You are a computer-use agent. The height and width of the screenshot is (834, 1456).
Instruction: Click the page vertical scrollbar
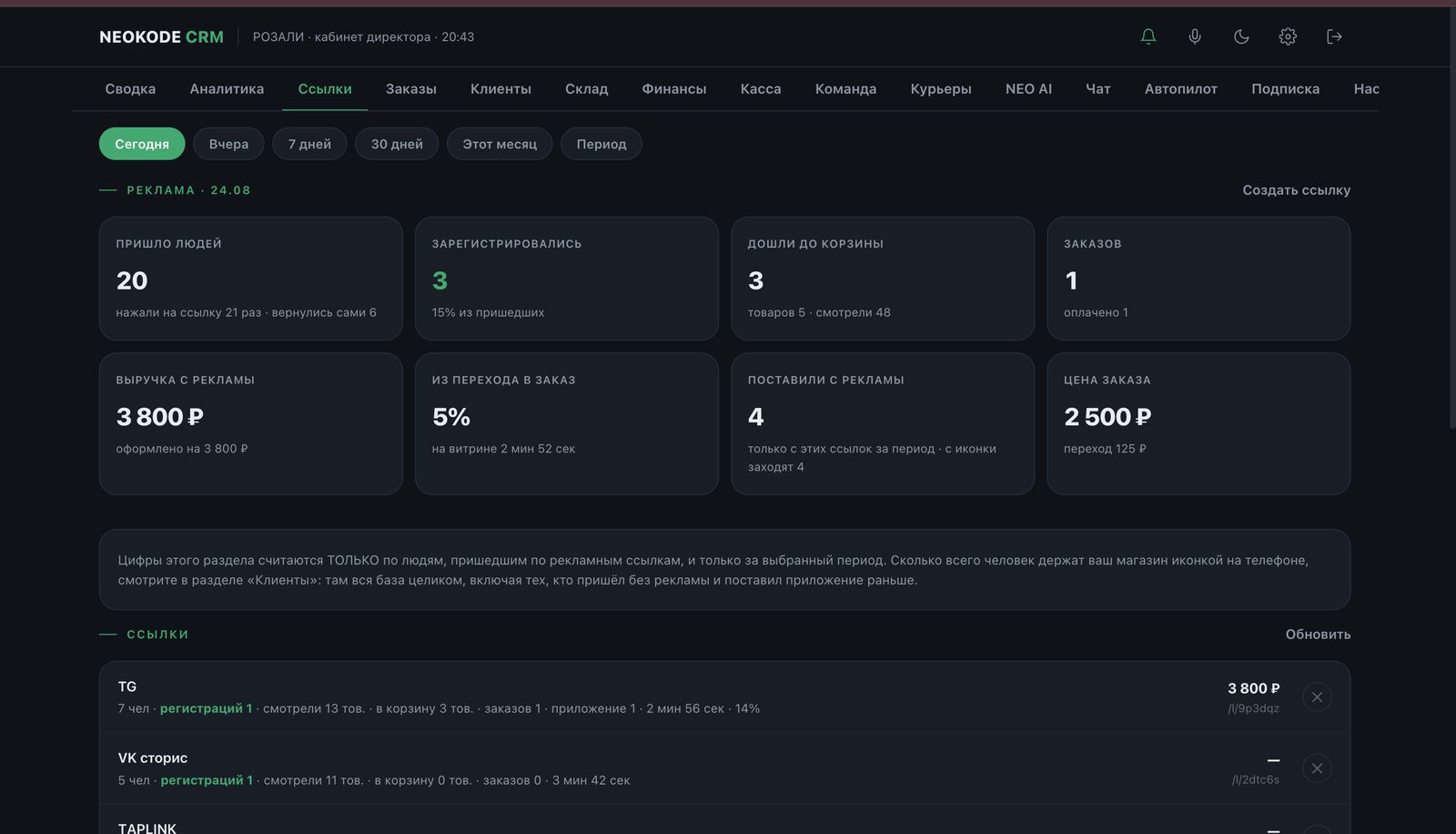(1451, 219)
